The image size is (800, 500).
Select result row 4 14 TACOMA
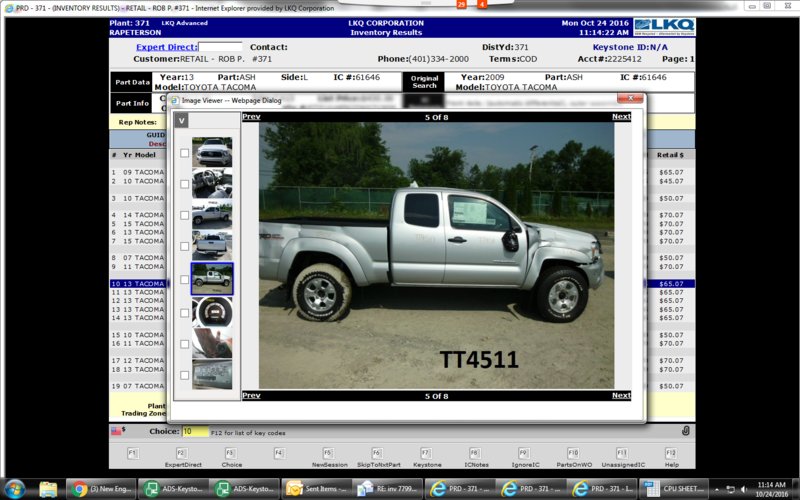[x=138, y=215]
